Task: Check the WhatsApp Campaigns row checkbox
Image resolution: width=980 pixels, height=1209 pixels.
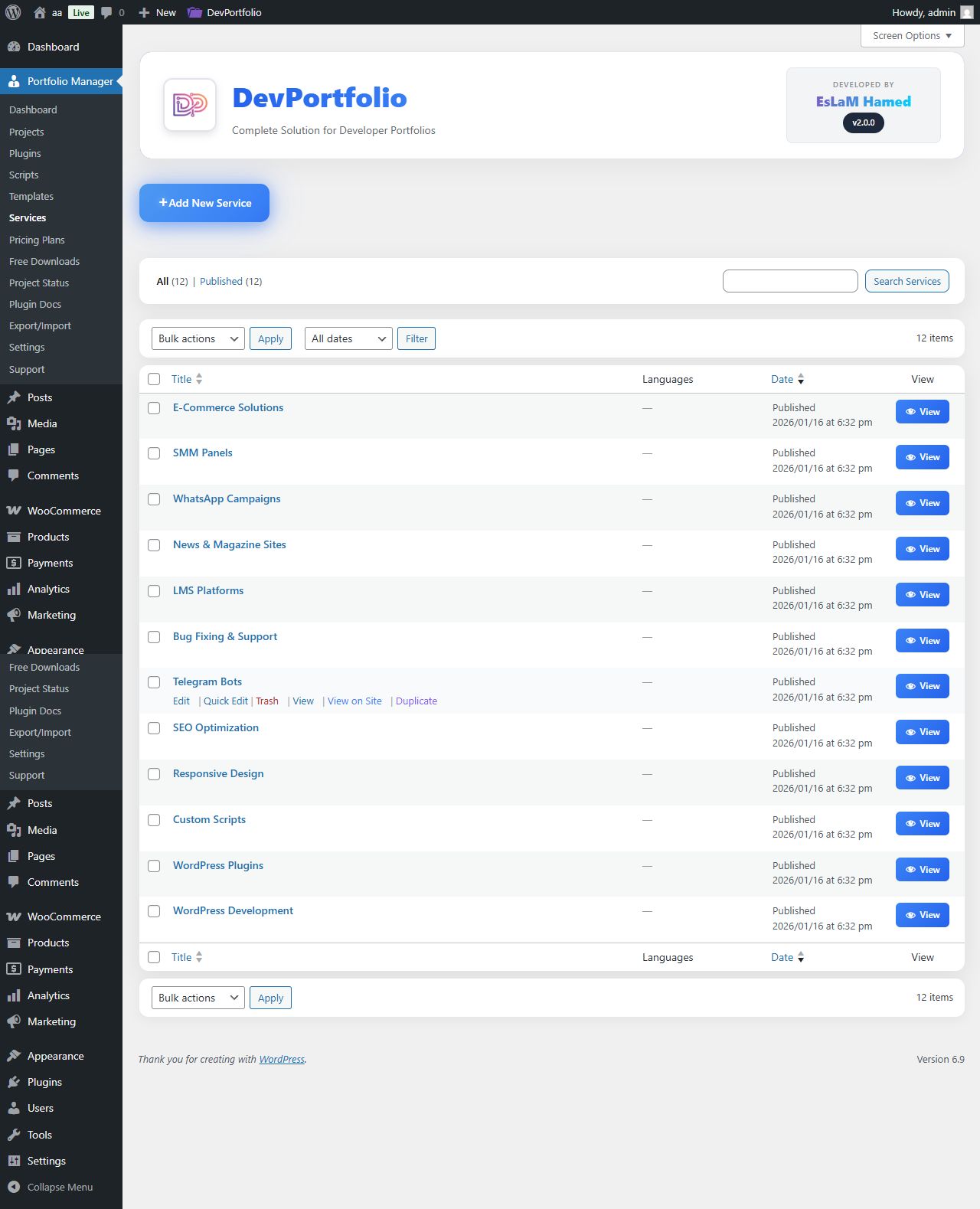Action: click(x=154, y=499)
